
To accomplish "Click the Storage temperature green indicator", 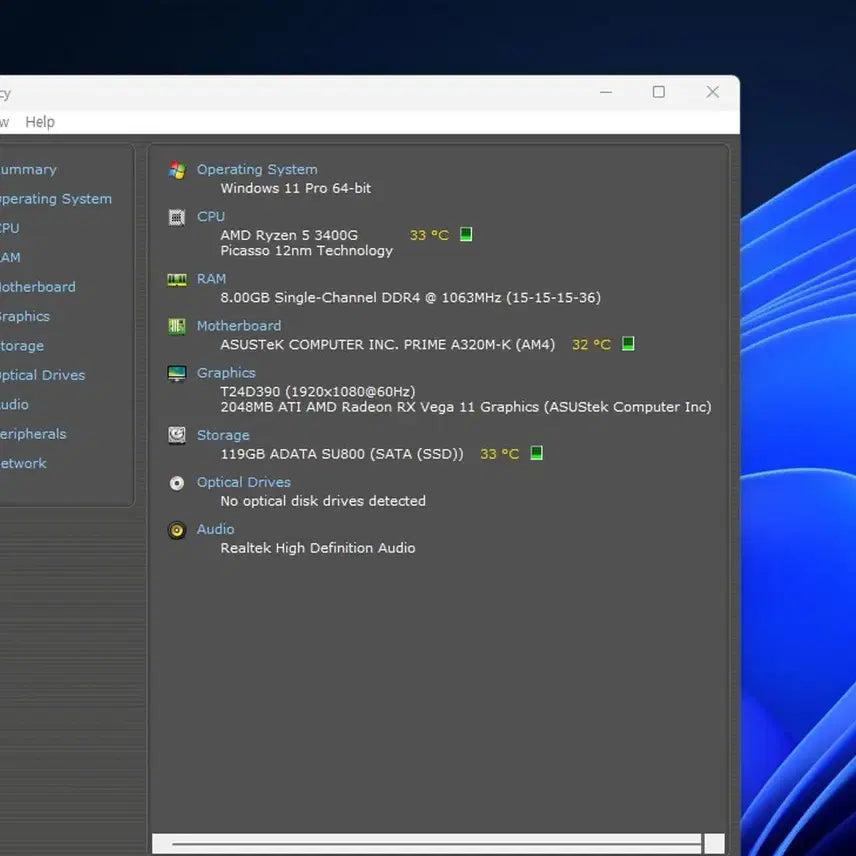I will point(536,453).
